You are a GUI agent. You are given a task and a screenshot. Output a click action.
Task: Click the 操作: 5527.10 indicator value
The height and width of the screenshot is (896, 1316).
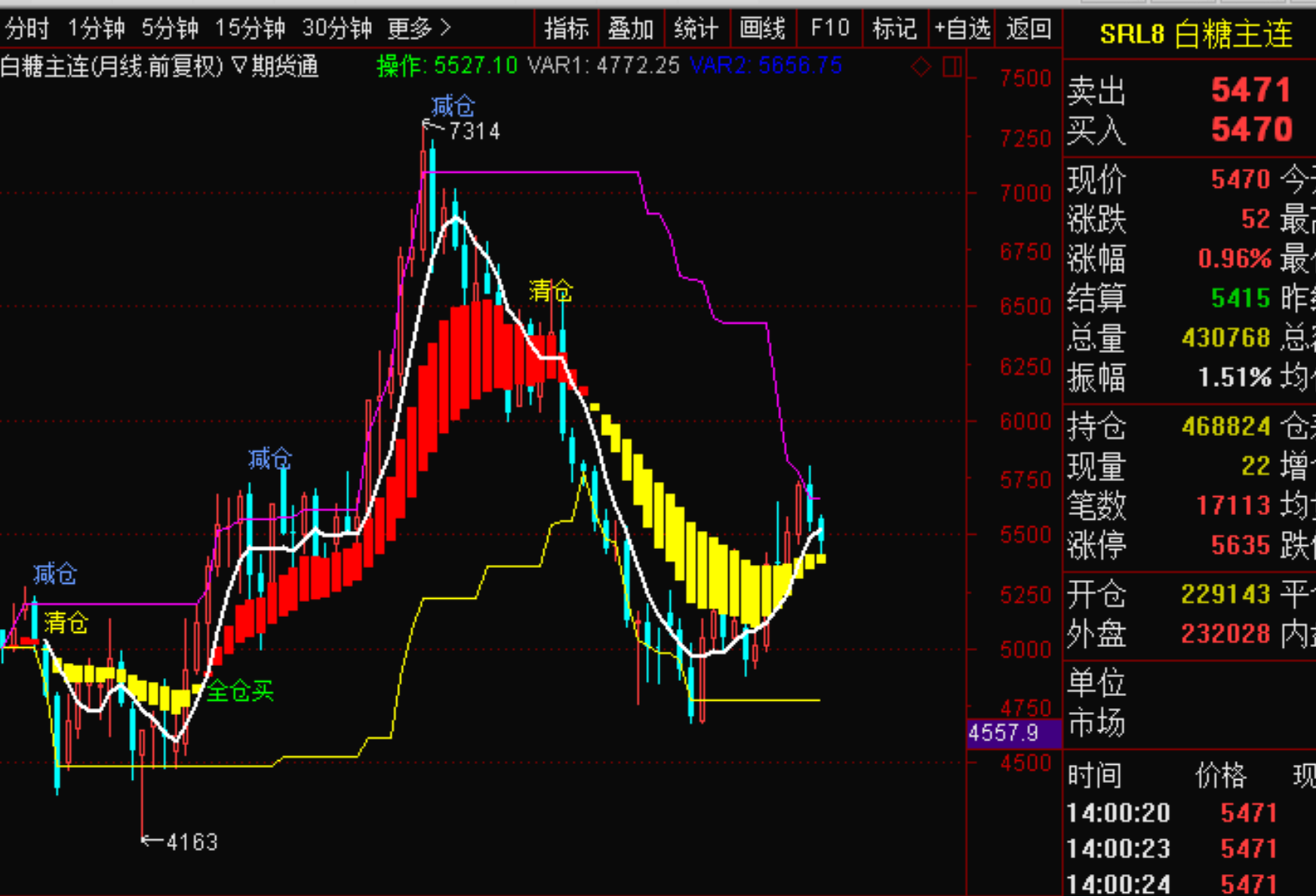(x=447, y=66)
